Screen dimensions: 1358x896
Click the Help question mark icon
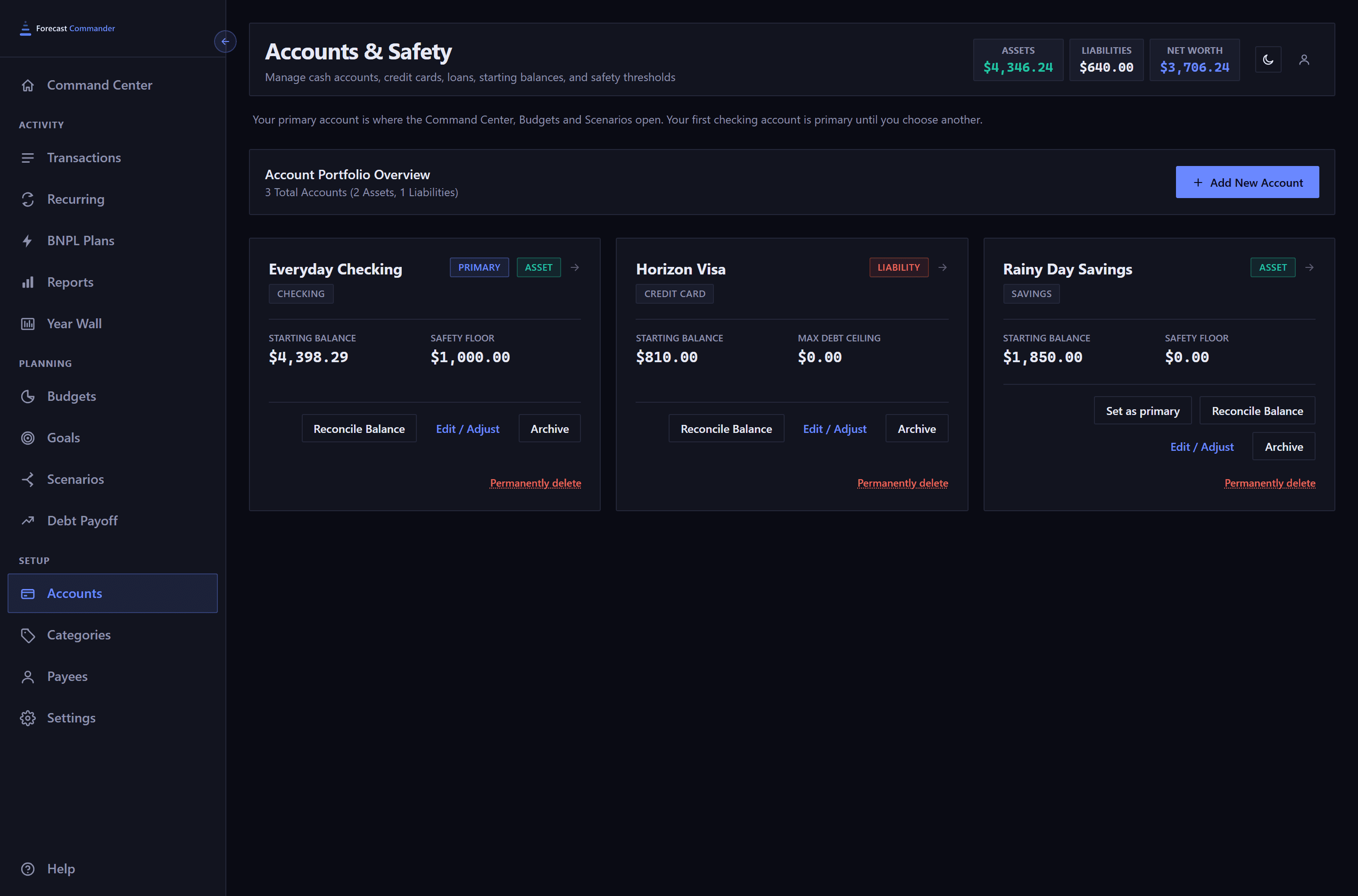27,869
